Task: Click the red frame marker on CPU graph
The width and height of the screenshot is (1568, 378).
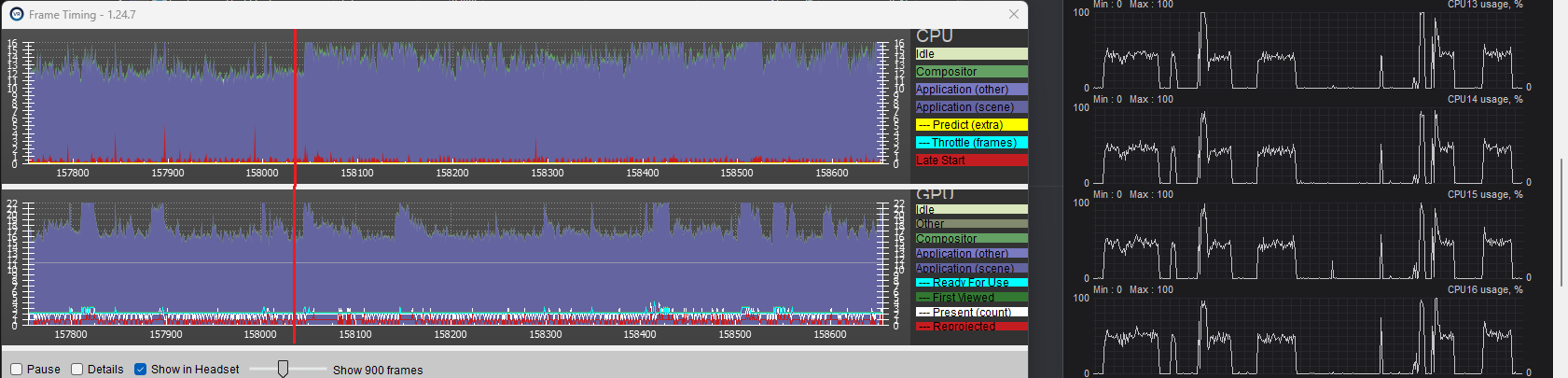Action: (296, 105)
